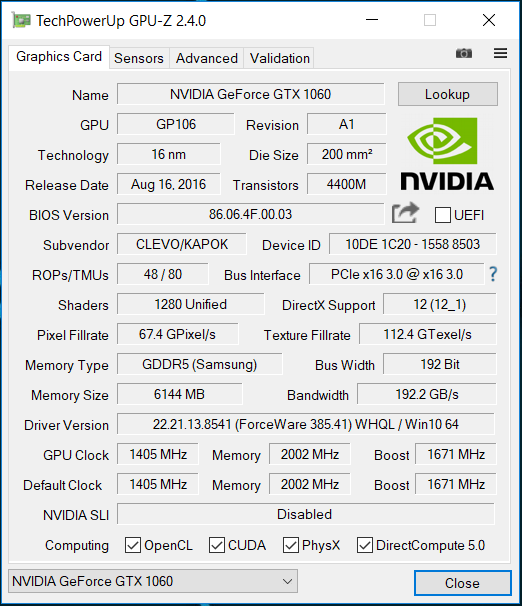Toggle the UEFI checkbox

pos(442,215)
